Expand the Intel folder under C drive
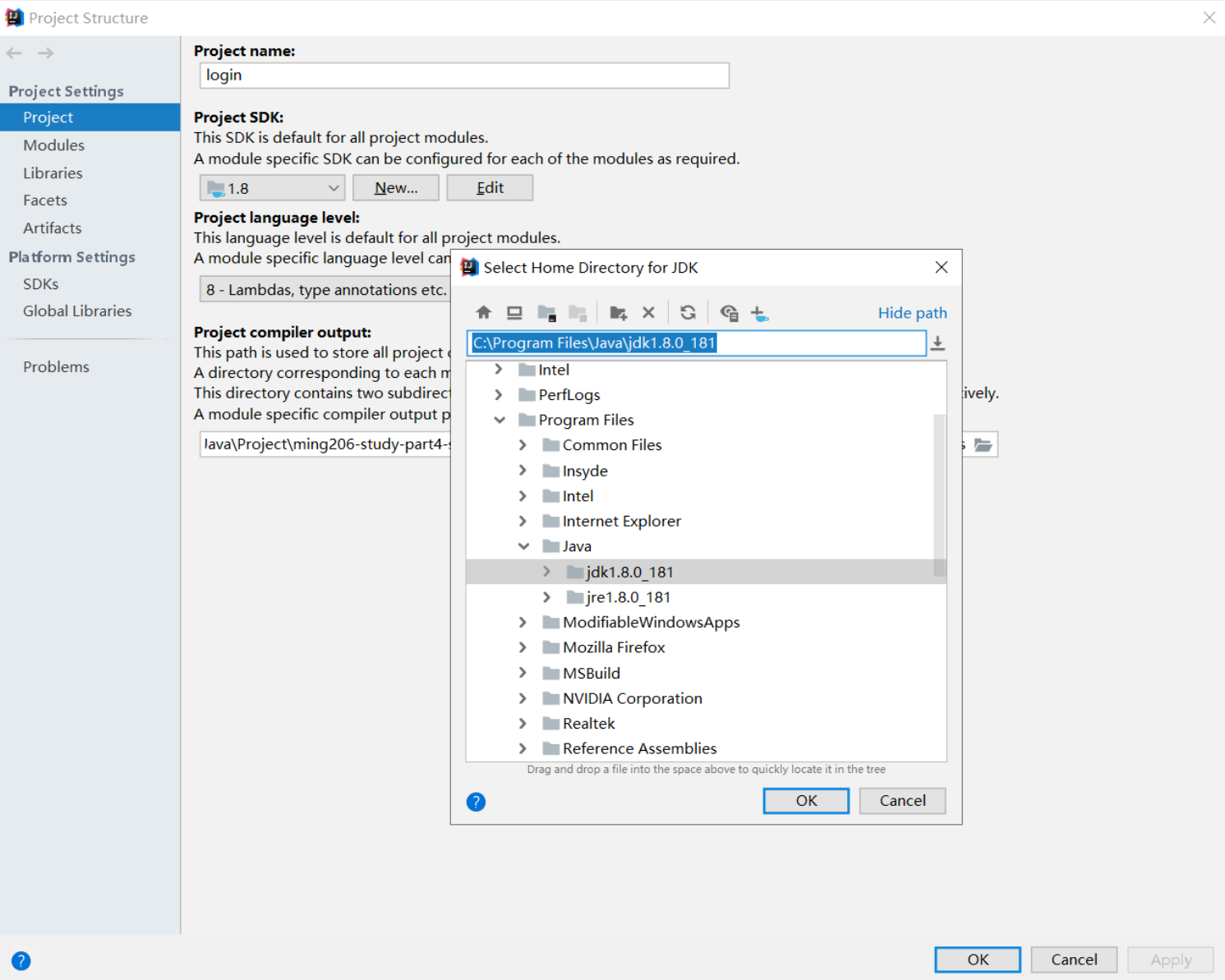 pos(499,370)
